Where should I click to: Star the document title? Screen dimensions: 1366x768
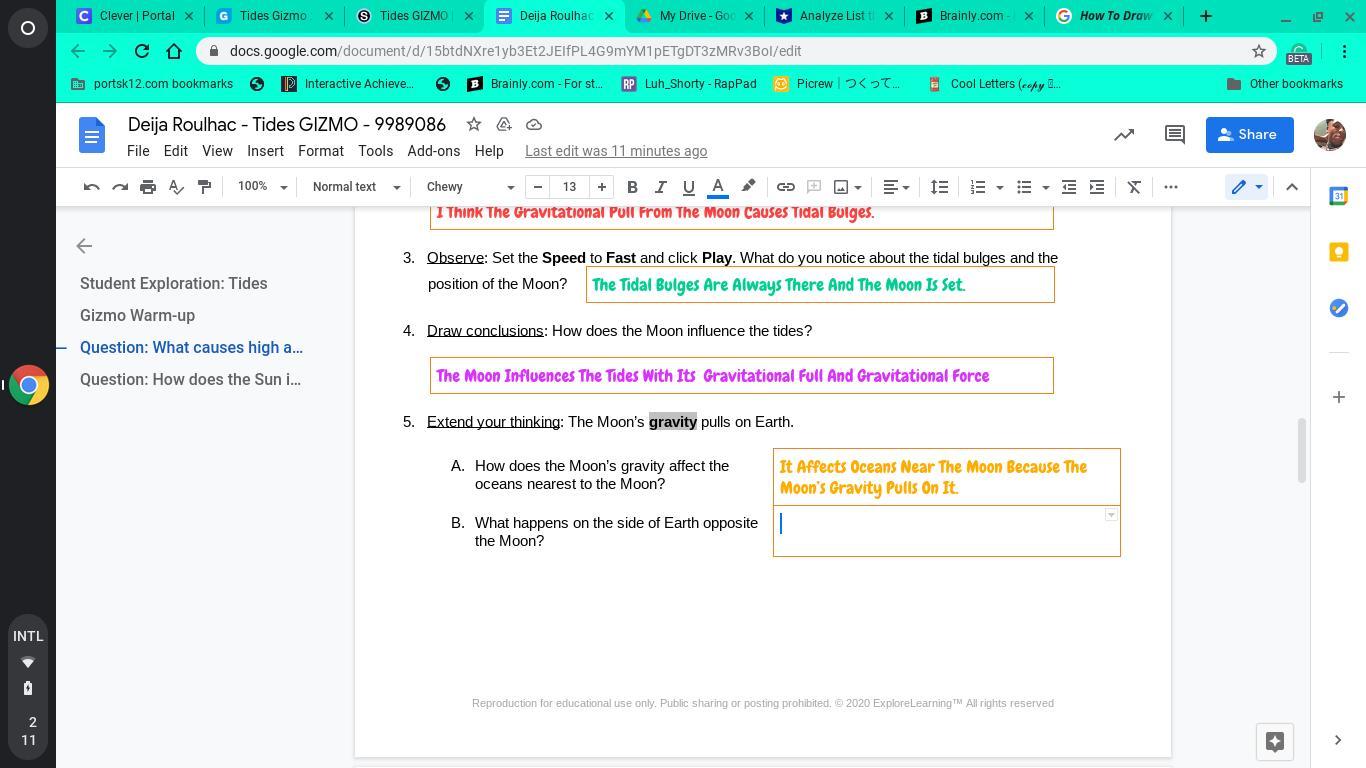474,124
